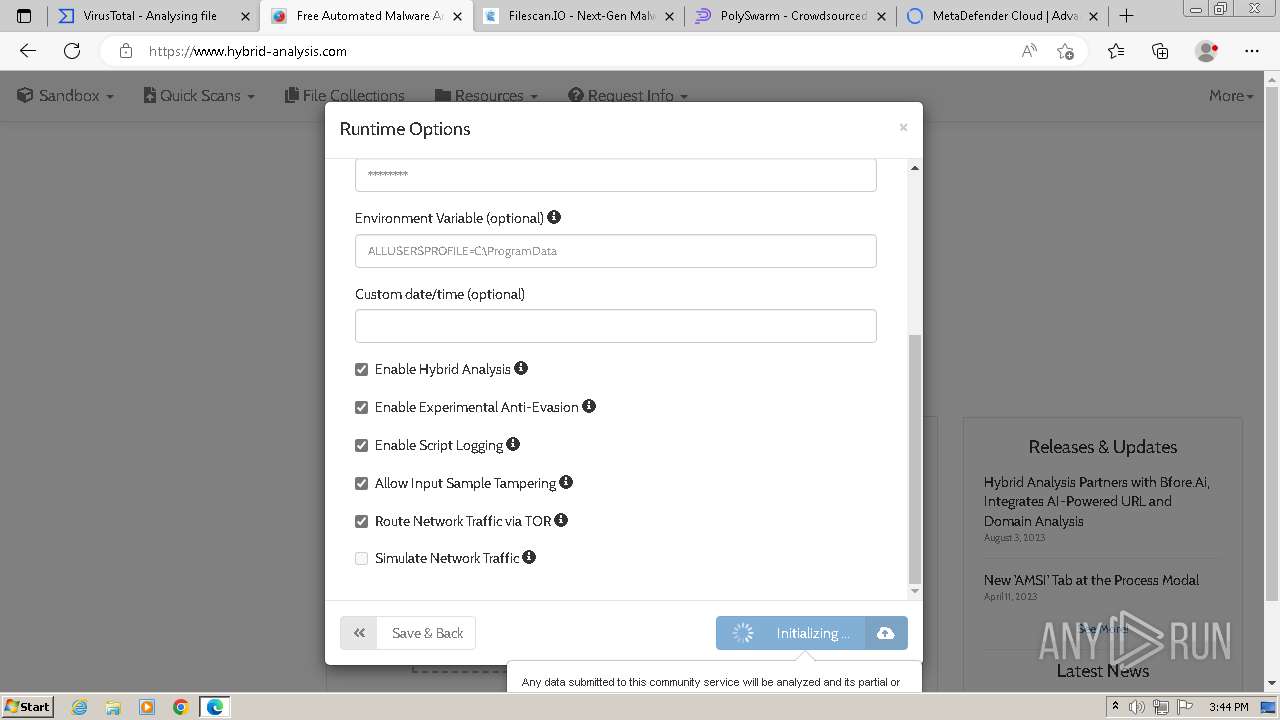Click the info icon beside Enable Script Logging
This screenshot has height=720, width=1280.
click(513, 444)
